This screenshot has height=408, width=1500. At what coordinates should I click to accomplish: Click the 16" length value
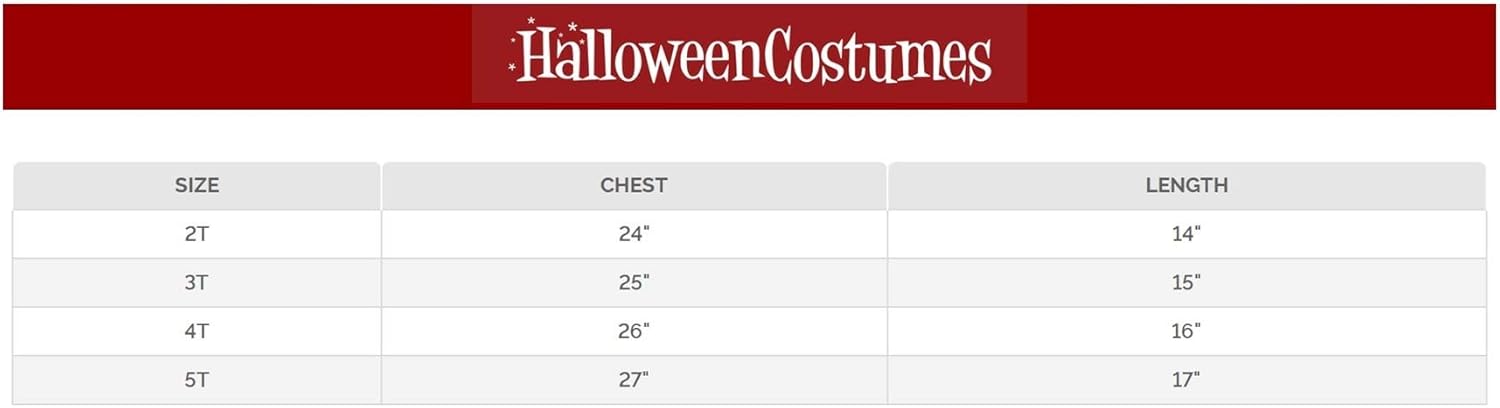1186,331
